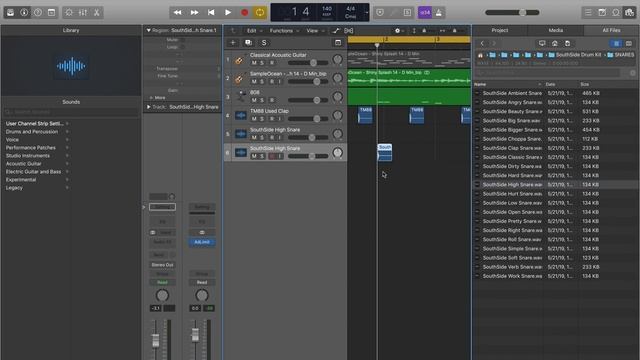Click the file browser search field
The height and width of the screenshot is (360, 640).
547,73
